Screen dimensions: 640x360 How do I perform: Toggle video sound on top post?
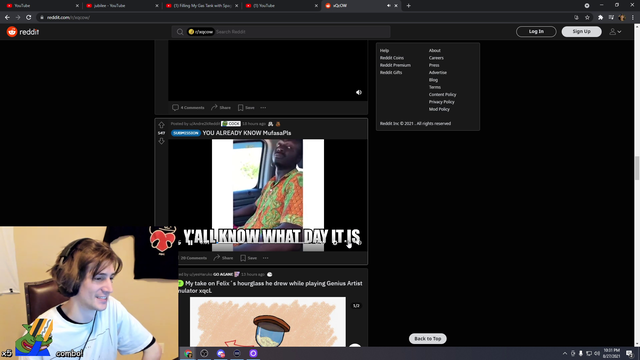point(359,92)
